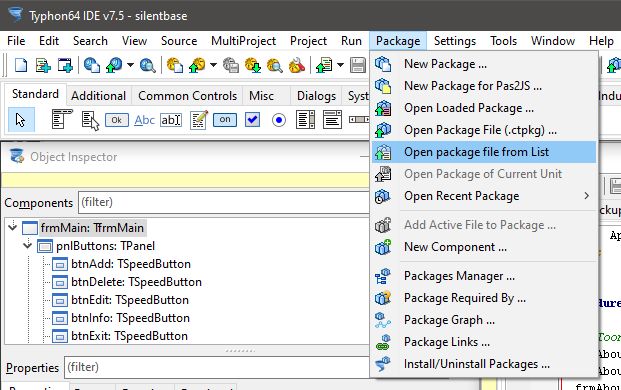Choose Package Required By ...
The width and height of the screenshot is (621, 390).
(484, 298)
